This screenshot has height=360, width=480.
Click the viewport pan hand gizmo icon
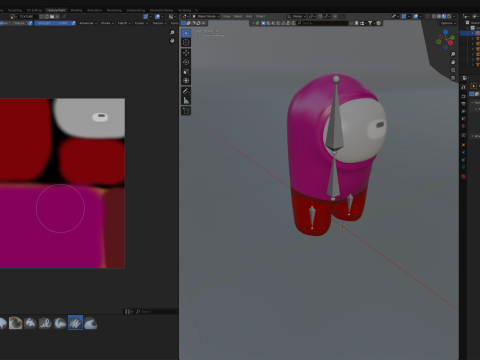pos(453,62)
